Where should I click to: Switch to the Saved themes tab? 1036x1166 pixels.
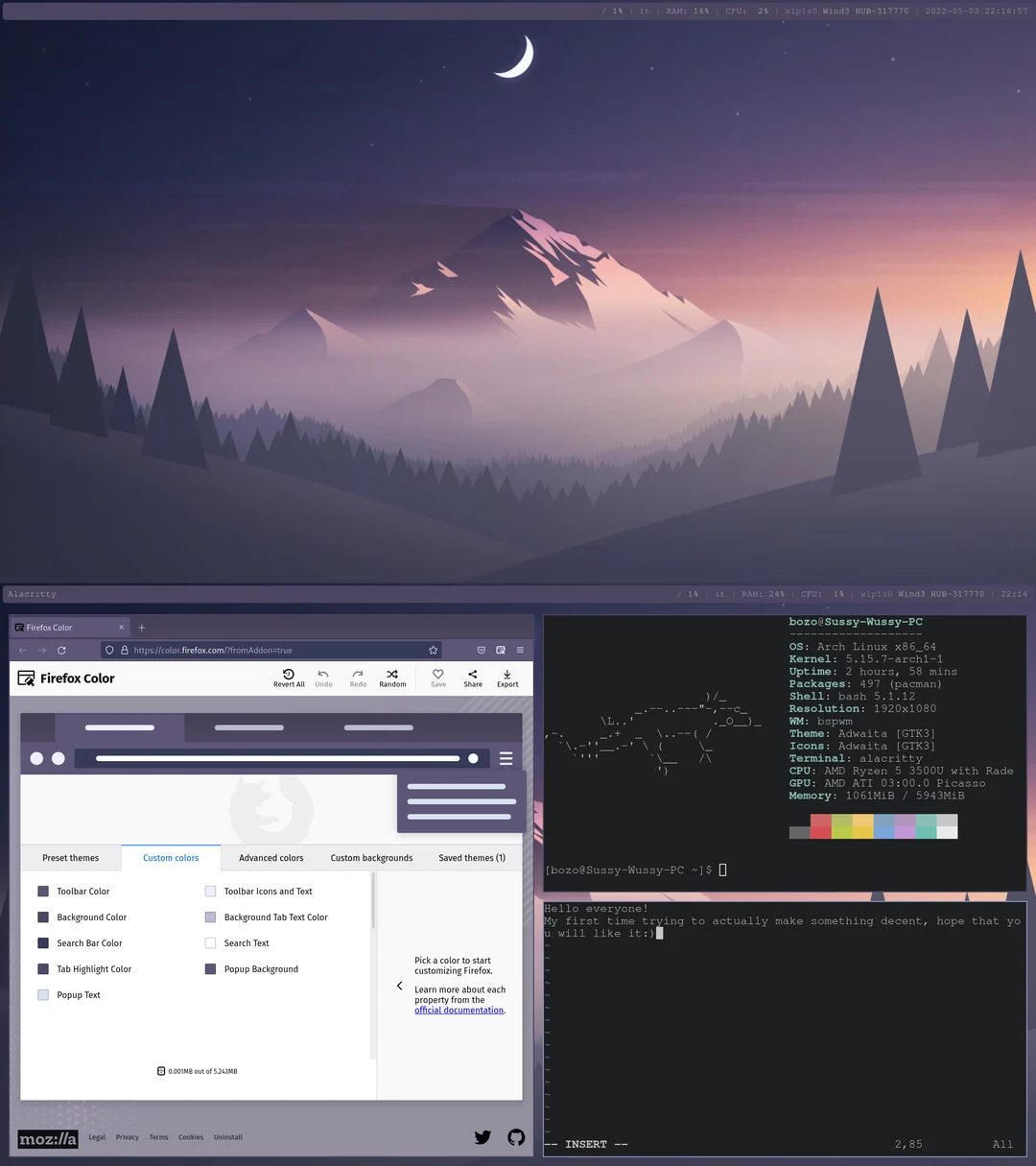click(471, 857)
